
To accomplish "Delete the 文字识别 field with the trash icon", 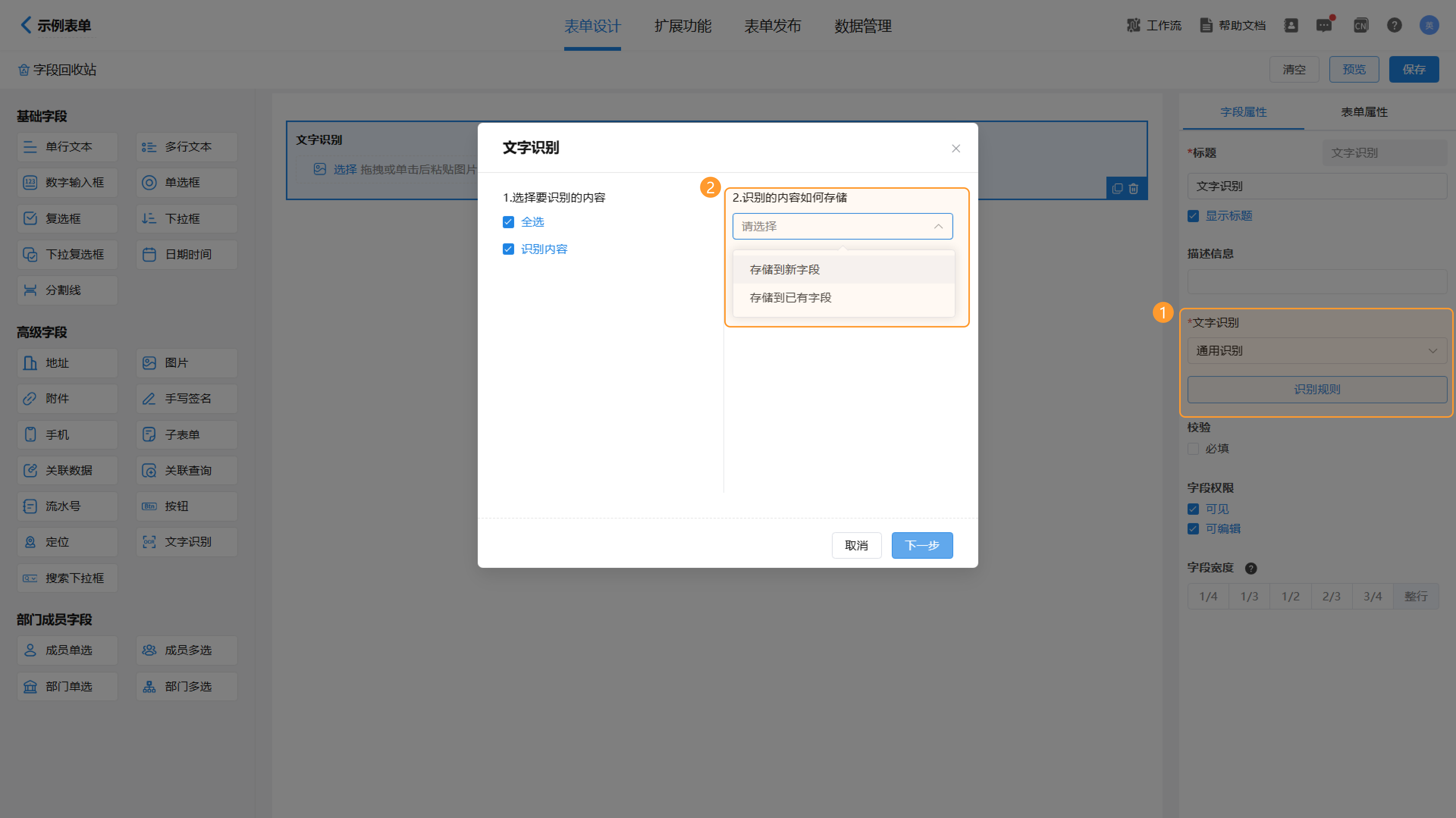I will coord(1133,189).
